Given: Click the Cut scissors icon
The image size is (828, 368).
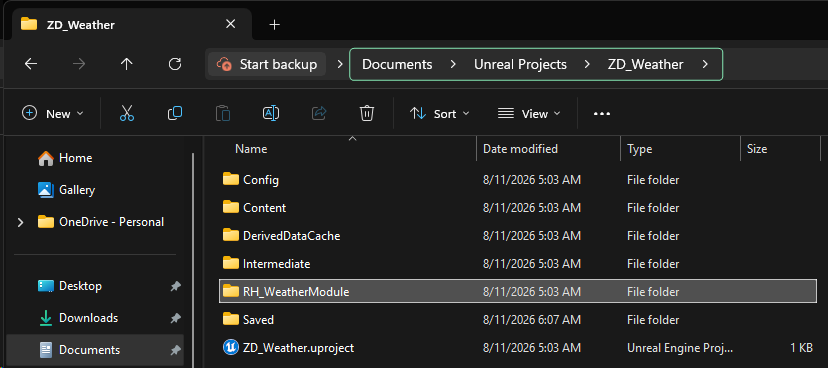Looking at the screenshot, I should coord(127,113).
